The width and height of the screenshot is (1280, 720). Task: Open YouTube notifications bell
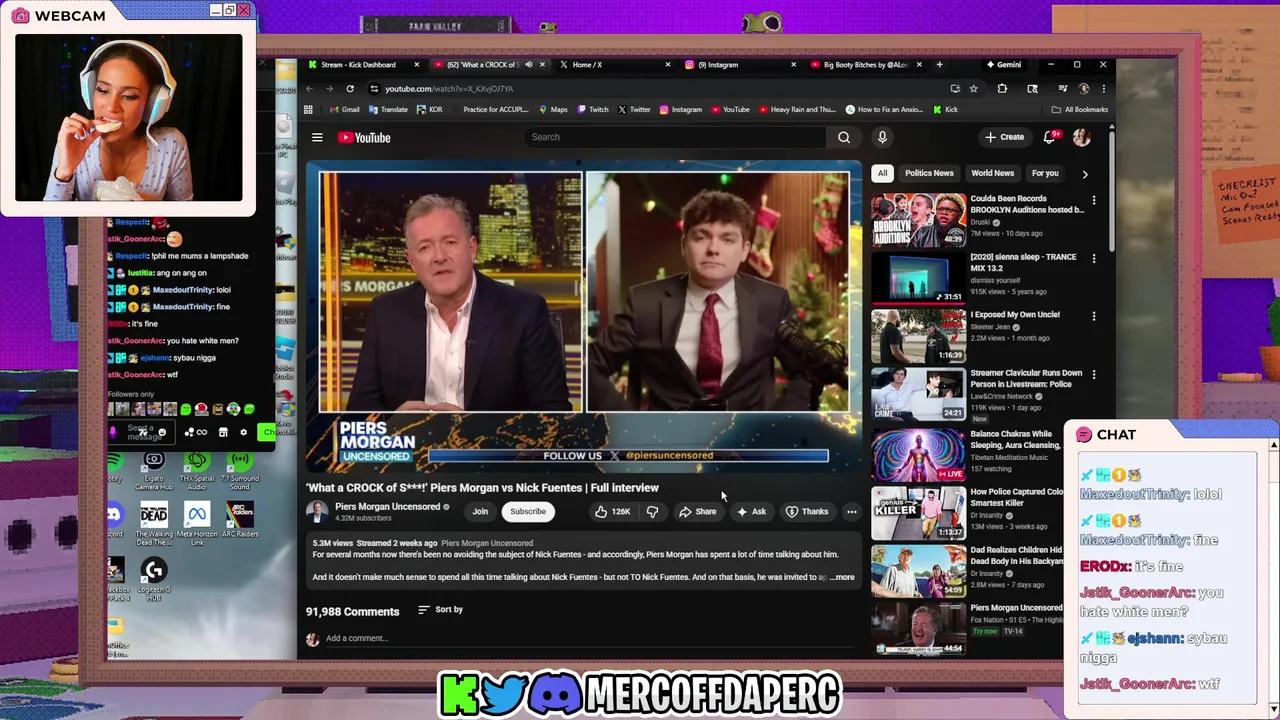1049,137
